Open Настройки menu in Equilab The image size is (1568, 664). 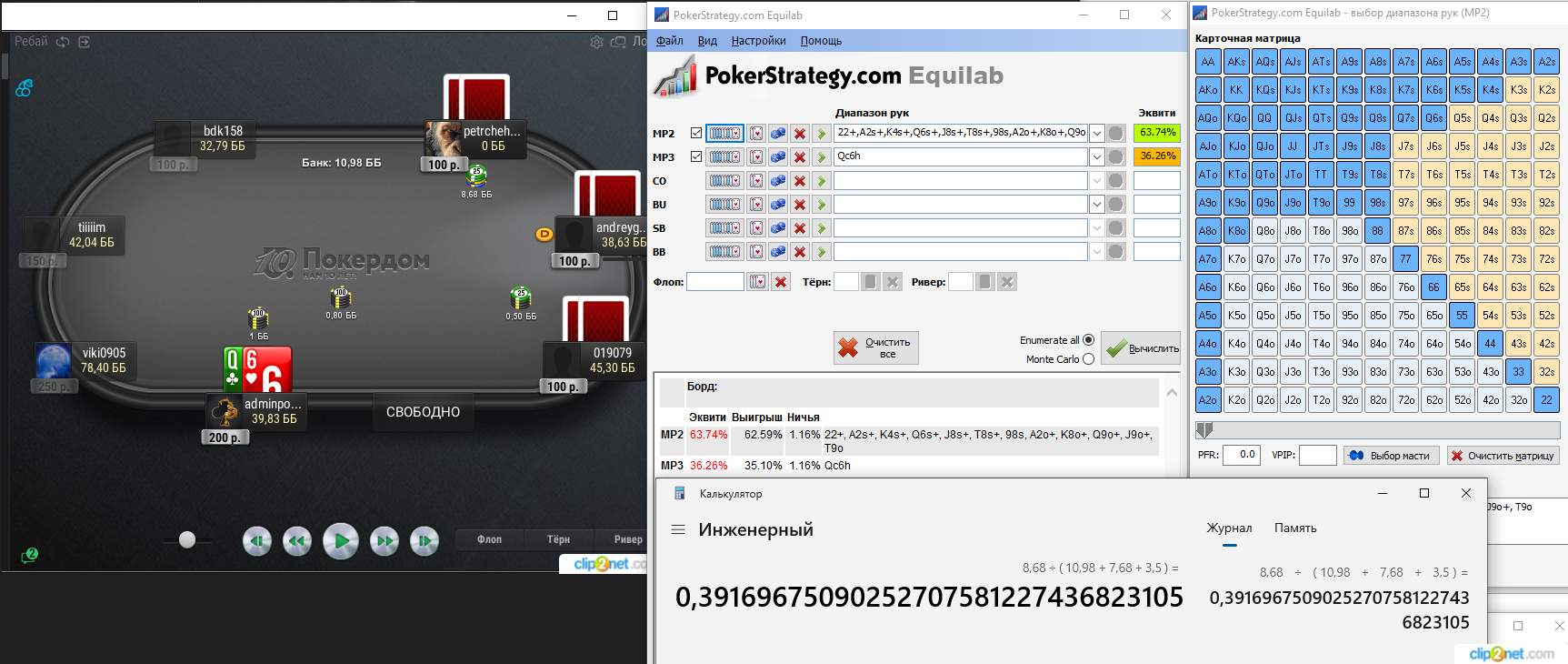click(758, 41)
